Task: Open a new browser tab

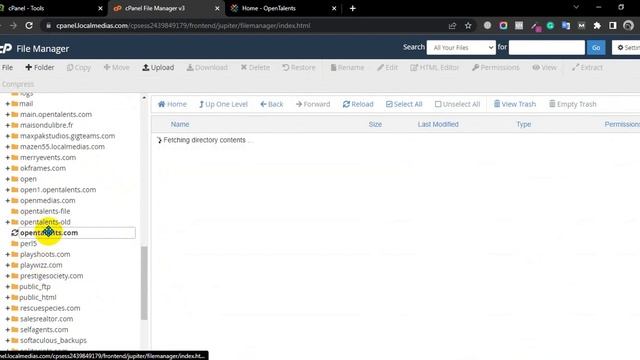Action: (353, 8)
